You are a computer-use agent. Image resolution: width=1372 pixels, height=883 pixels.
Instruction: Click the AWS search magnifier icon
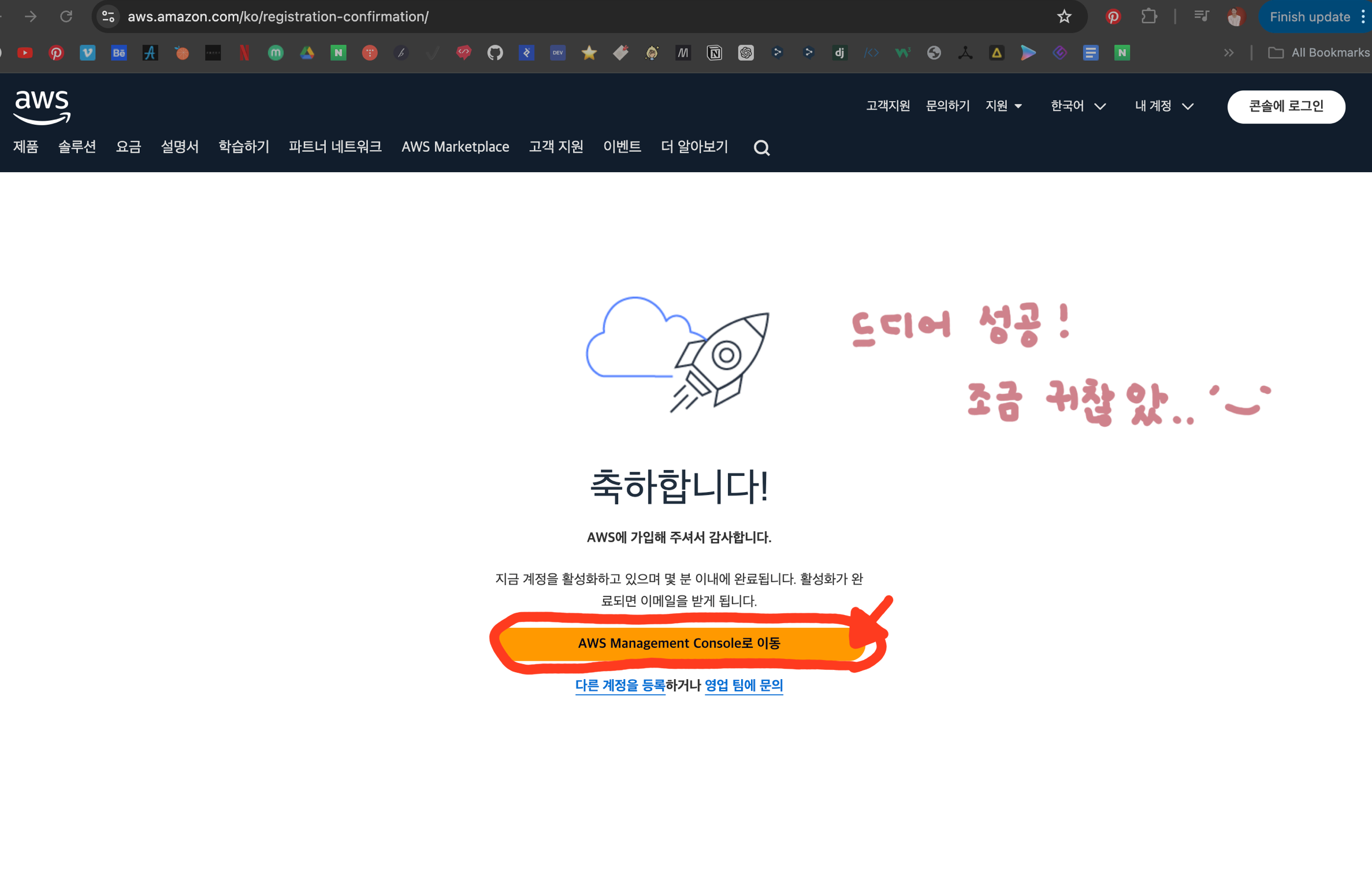coord(761,148)
